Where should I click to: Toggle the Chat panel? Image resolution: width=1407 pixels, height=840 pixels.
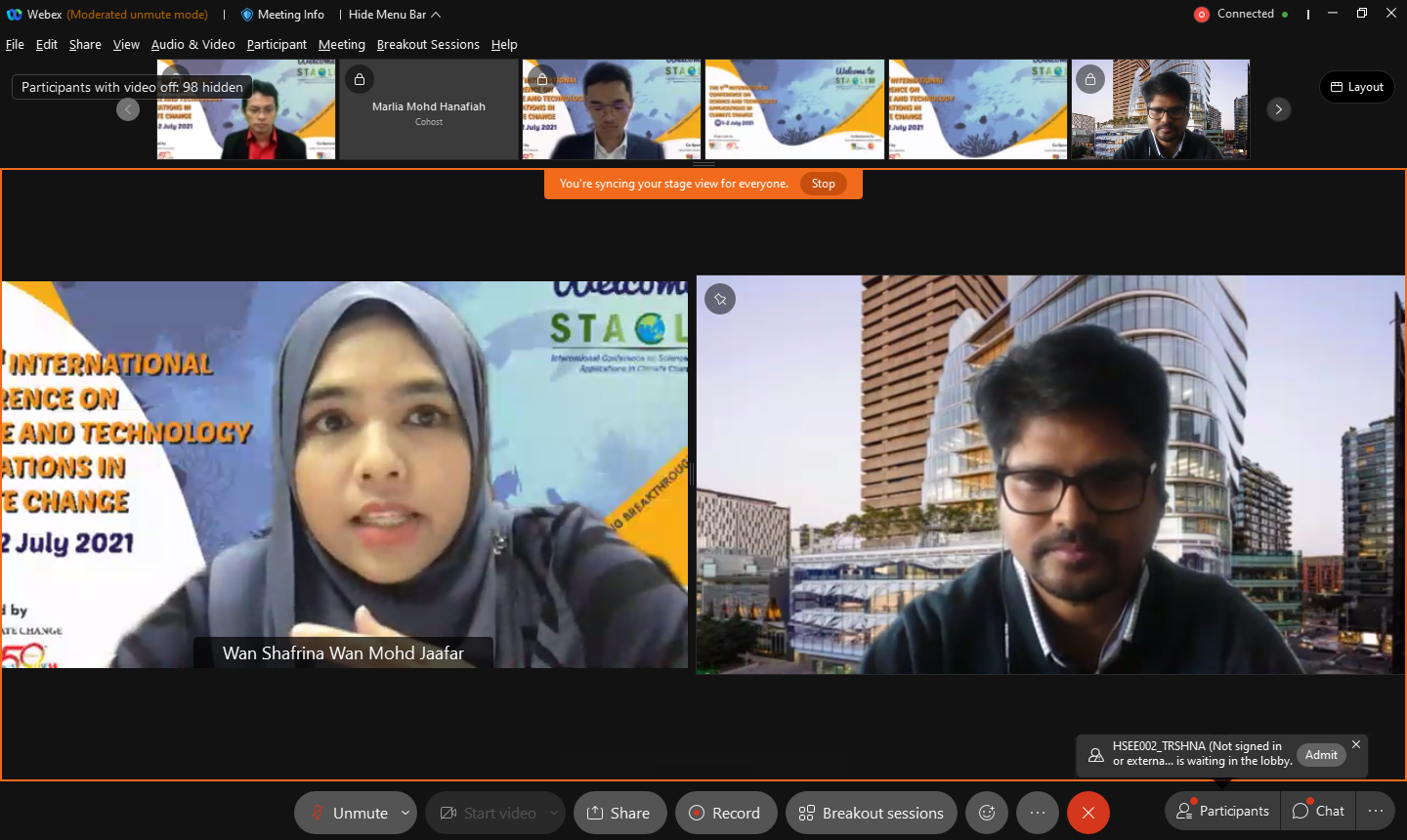pyautogui.click(x=1318, y=811)
